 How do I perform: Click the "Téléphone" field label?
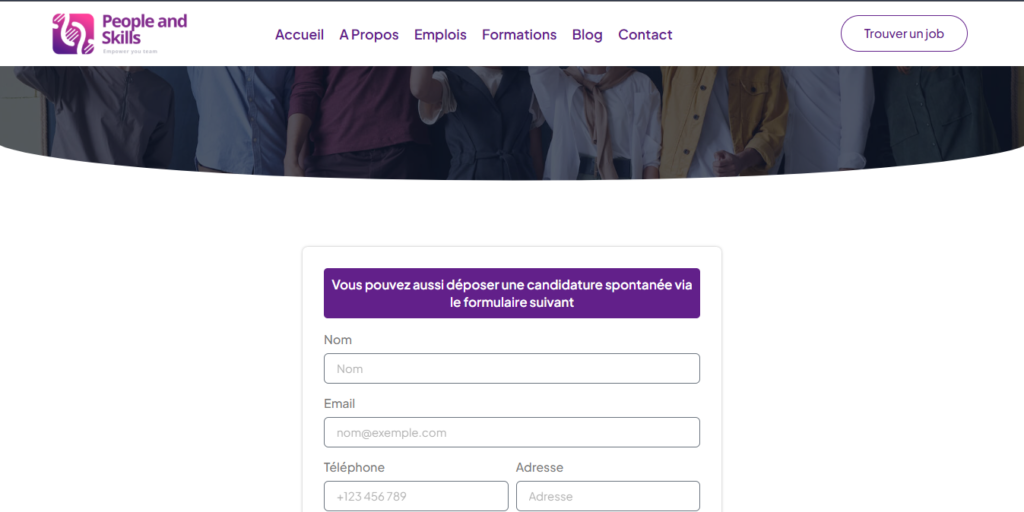point(354,467)
